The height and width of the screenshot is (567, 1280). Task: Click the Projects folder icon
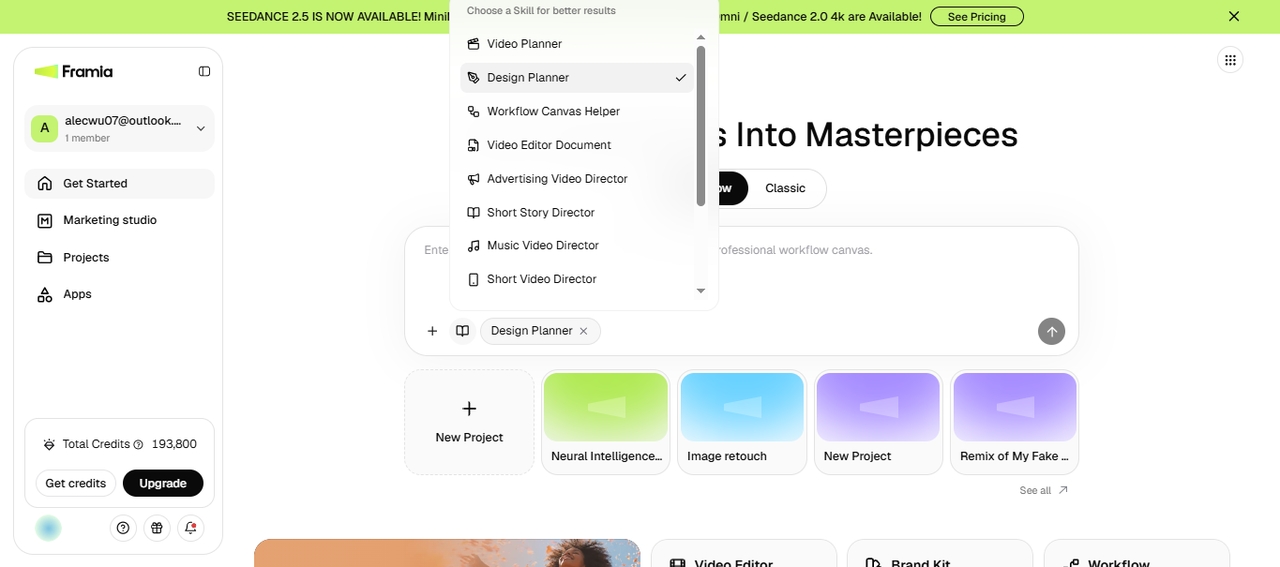coord(44,257)
